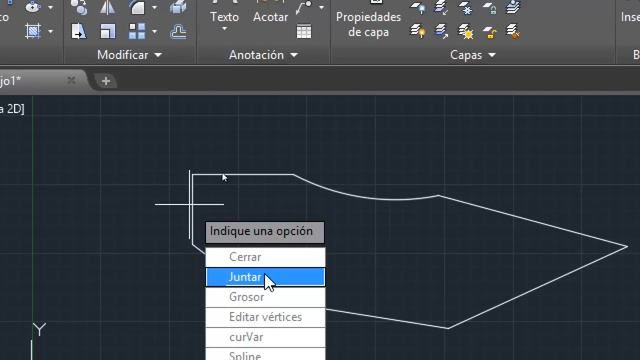Select the Offset (Desfase) tool icon

[178, 31]
